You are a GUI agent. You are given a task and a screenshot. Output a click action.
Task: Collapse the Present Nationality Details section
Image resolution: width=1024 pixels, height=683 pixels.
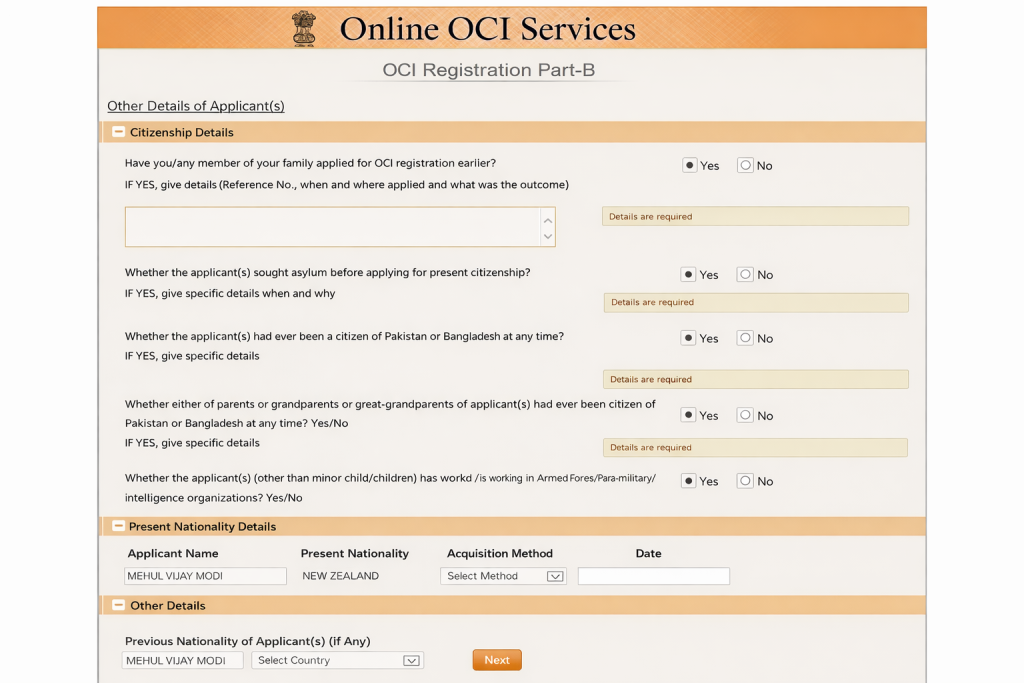coord(118,526)
